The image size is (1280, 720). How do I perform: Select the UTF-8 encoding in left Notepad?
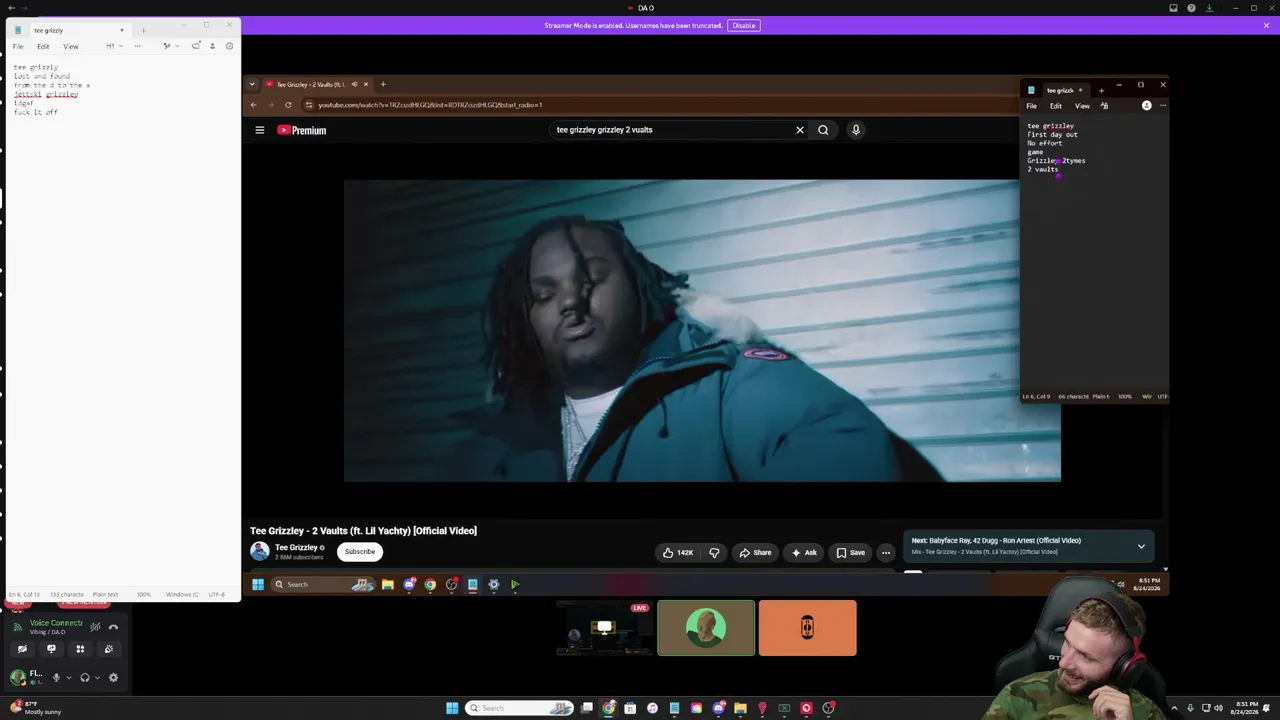[x=216, y=594]
